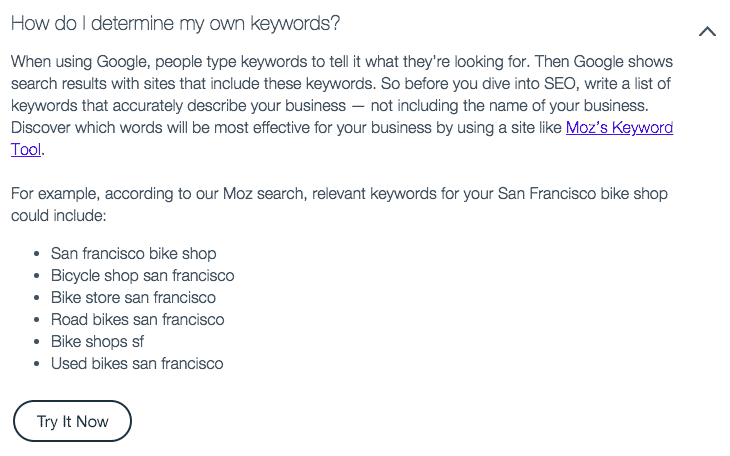Viewport: 730px width, 456px height.
Task: Select the "Road bikes san francisco" list item
Action: (x=137, y=320)
